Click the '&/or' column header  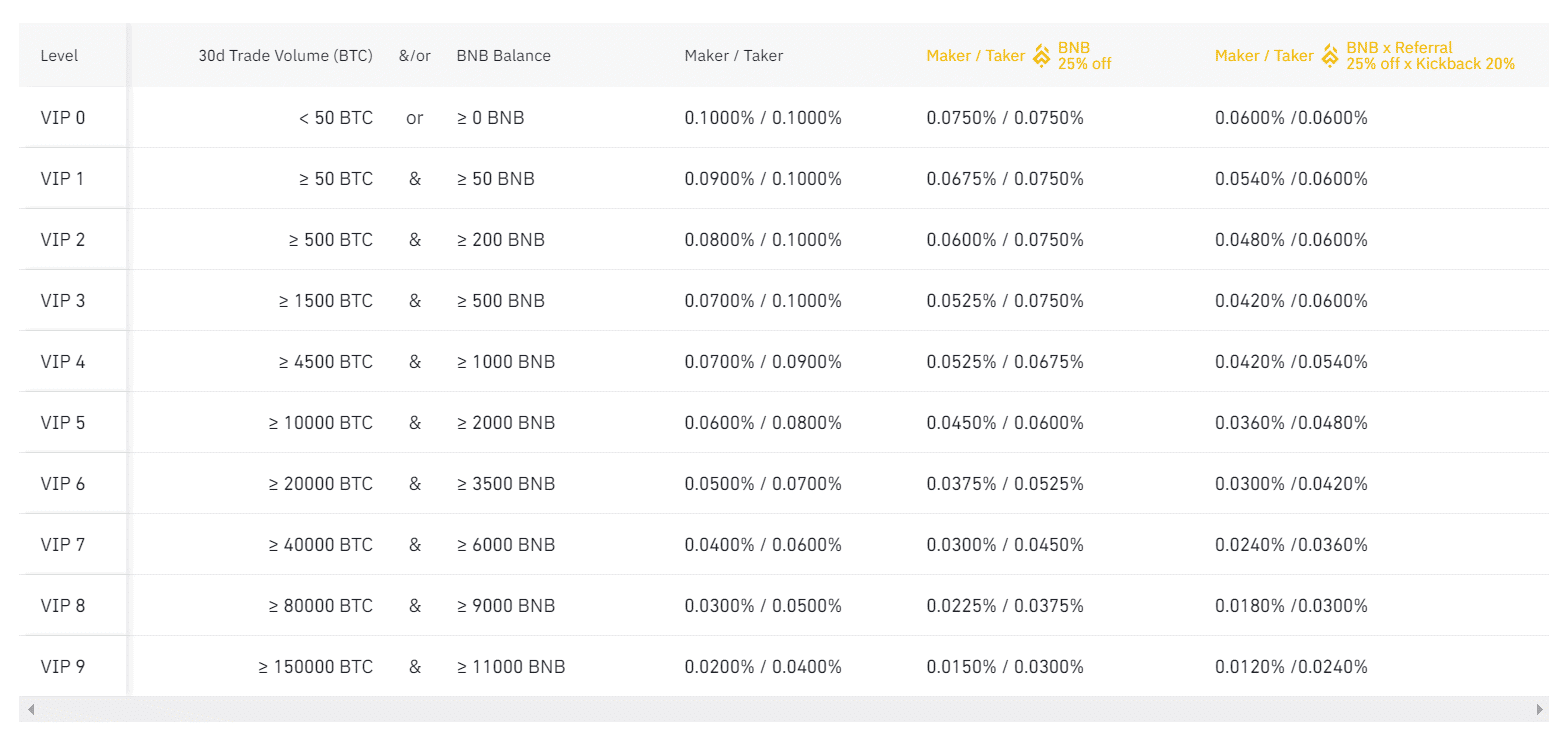click(x=415, y=56)
